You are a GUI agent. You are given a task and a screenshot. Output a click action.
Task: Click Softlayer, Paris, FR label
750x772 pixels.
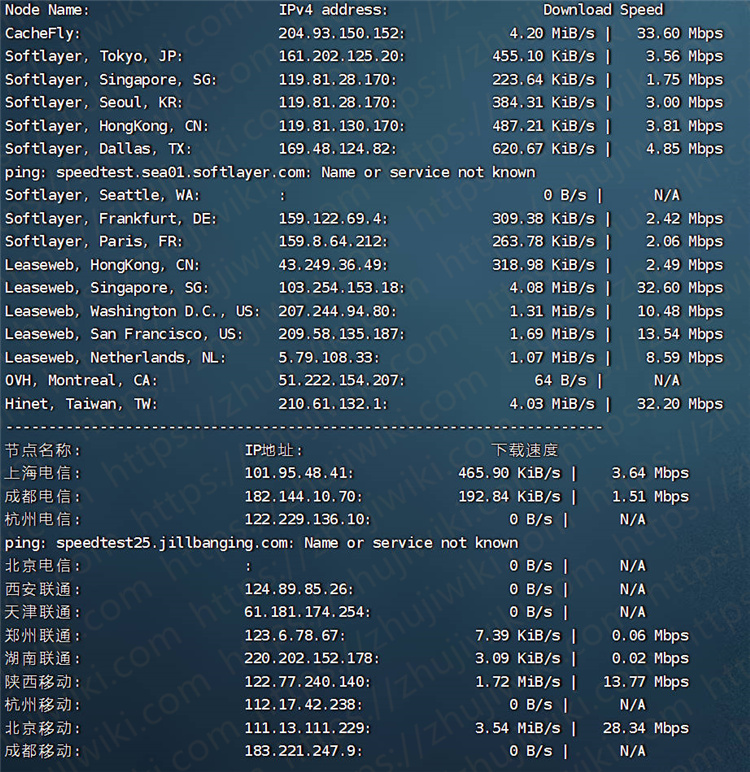[x=94, y=242]
